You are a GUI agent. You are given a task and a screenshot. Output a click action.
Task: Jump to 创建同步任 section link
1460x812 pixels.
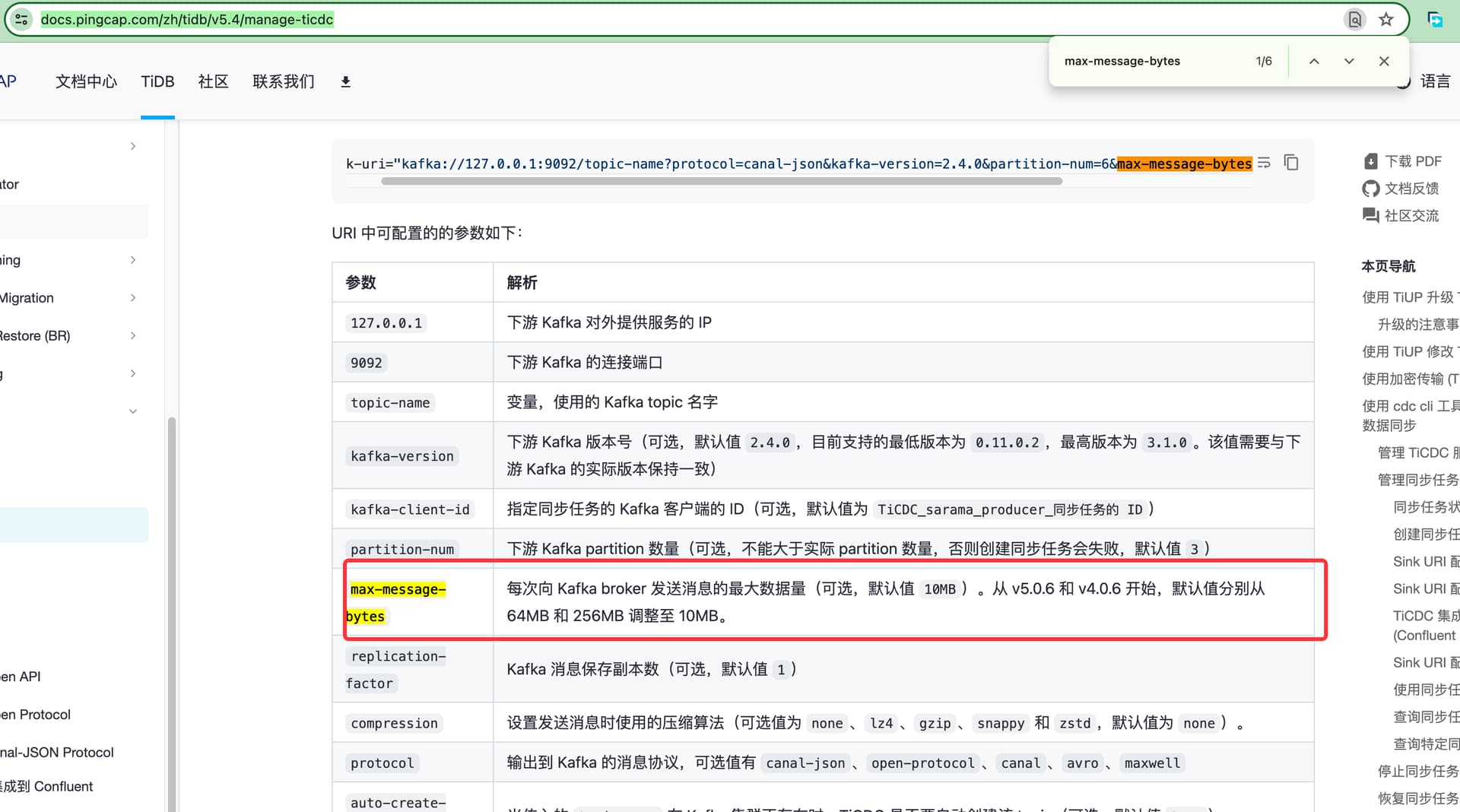point(1426,534)
